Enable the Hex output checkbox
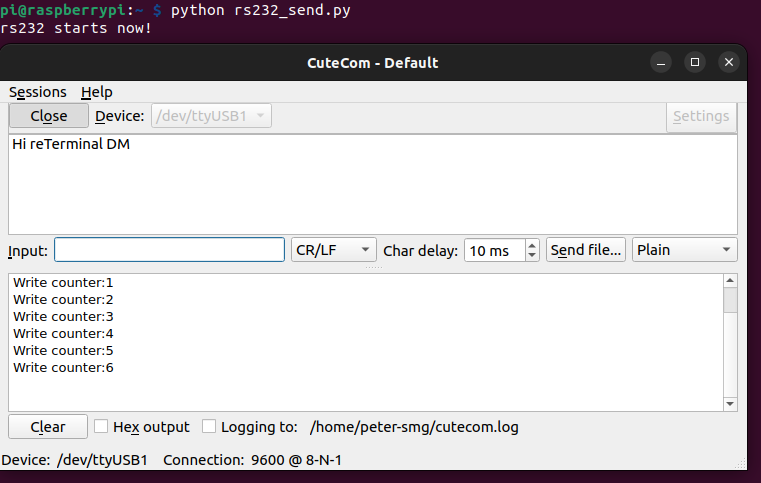The height and width of the screenshot is (483, 761). [x=101, y=426]
